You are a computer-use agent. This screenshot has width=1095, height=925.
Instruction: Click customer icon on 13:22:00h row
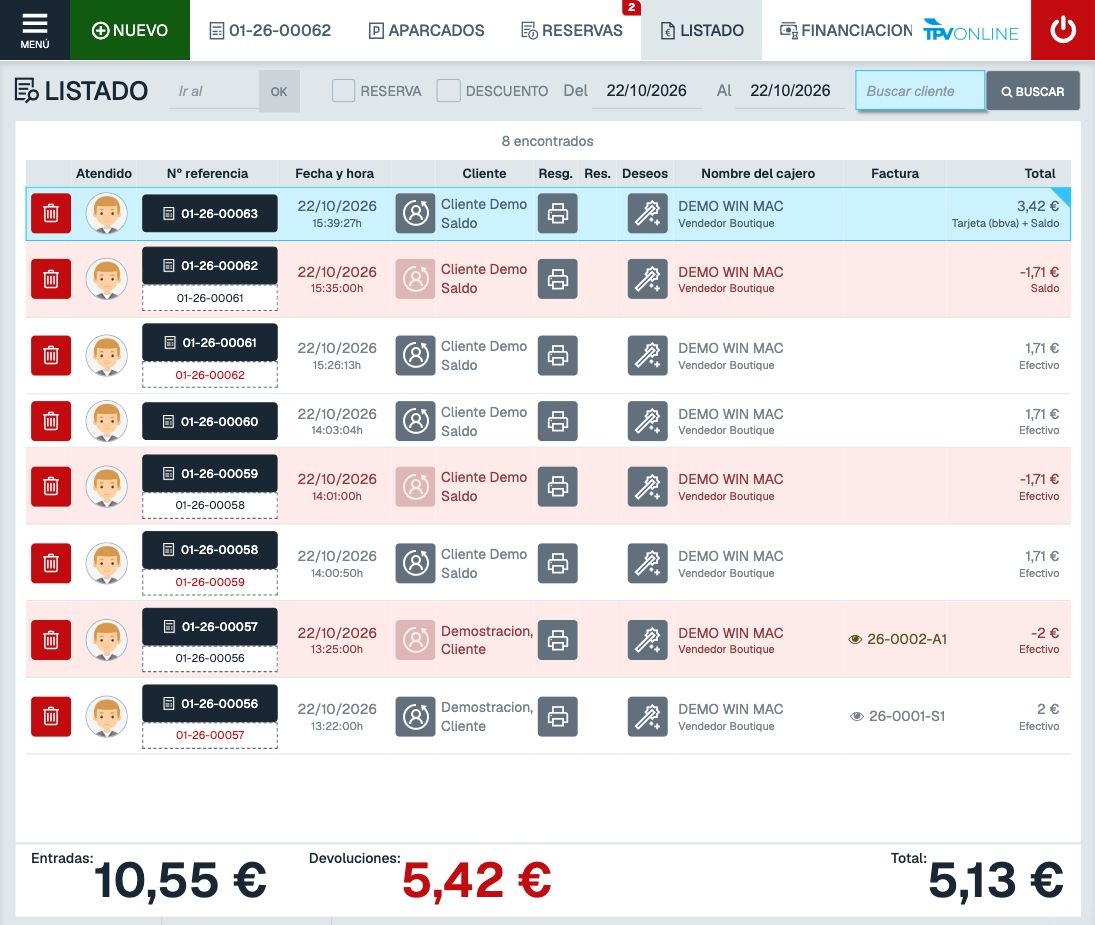[416, 716]
